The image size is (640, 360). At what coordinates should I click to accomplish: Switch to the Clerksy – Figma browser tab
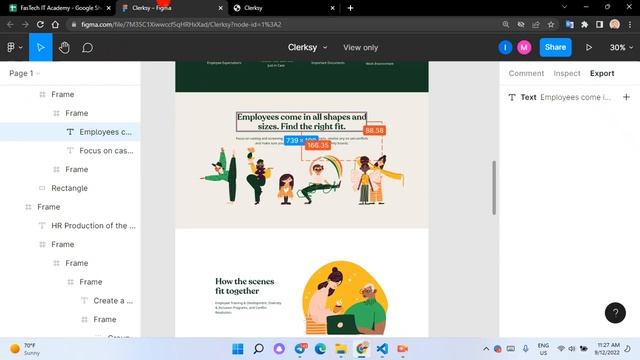pos(171,8)
